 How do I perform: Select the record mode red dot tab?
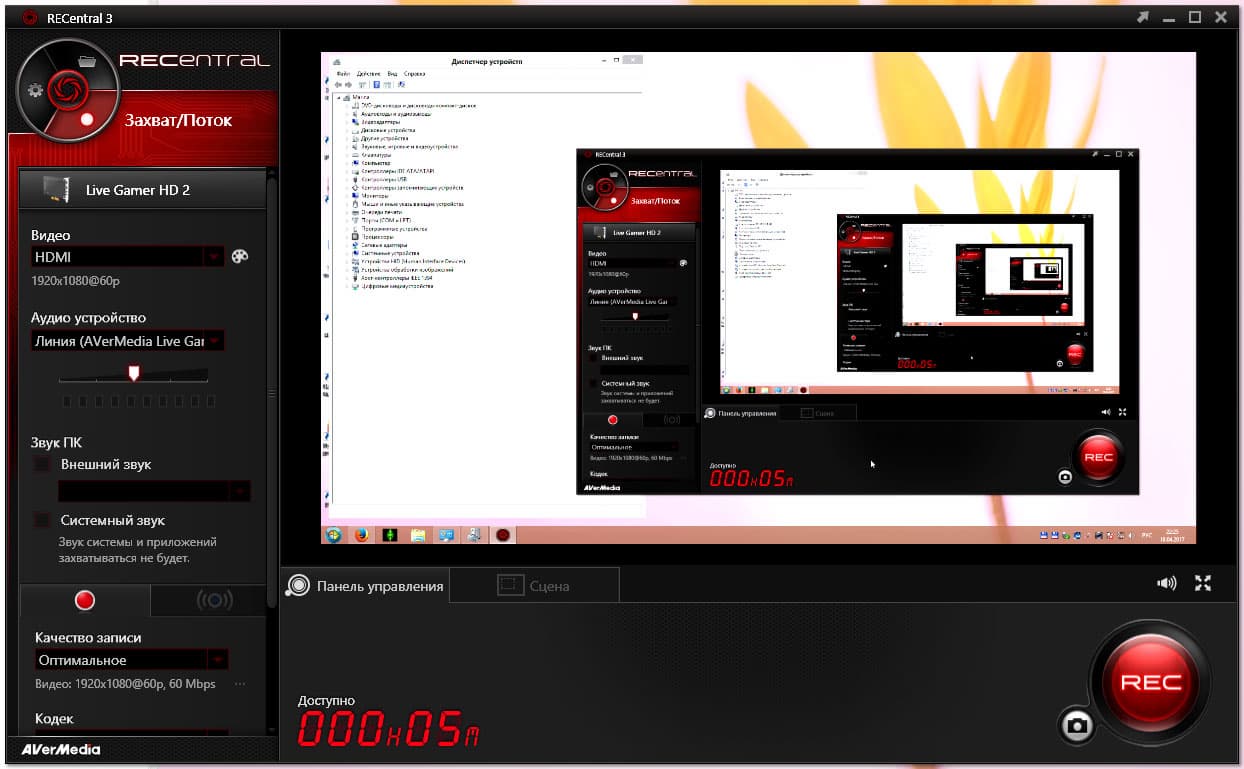(x=85, y=600)
